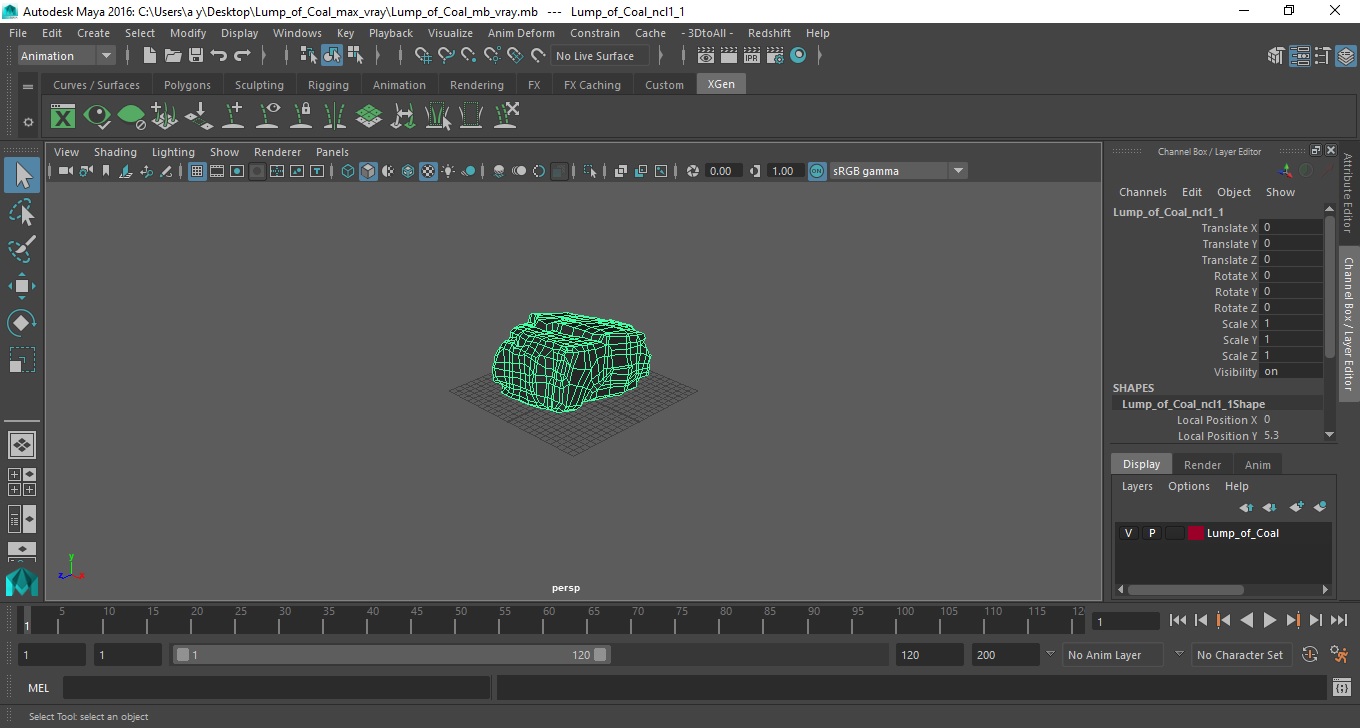Image resolution: width=1360 pixels, height=728 pixels.
Task: Open the Channels menu in Channel Box
Action: [1143, 192]
